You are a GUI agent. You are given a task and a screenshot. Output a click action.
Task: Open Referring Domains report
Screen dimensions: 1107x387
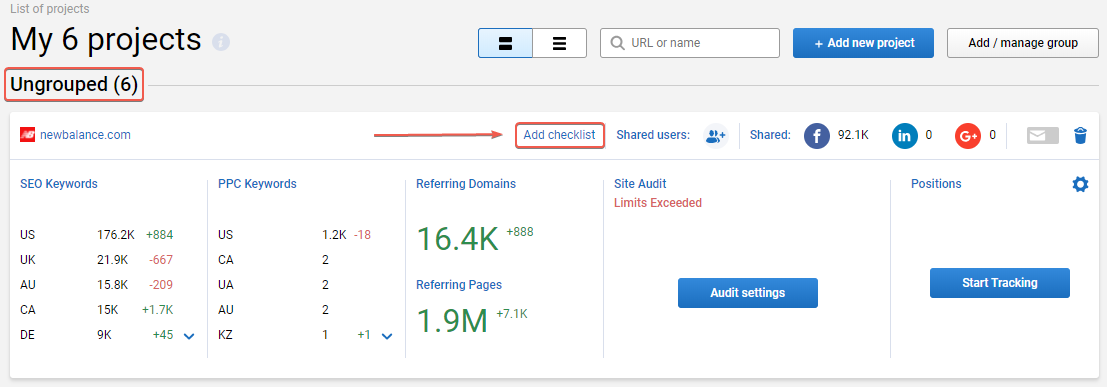pyautogui.click(x=466, y=184)
